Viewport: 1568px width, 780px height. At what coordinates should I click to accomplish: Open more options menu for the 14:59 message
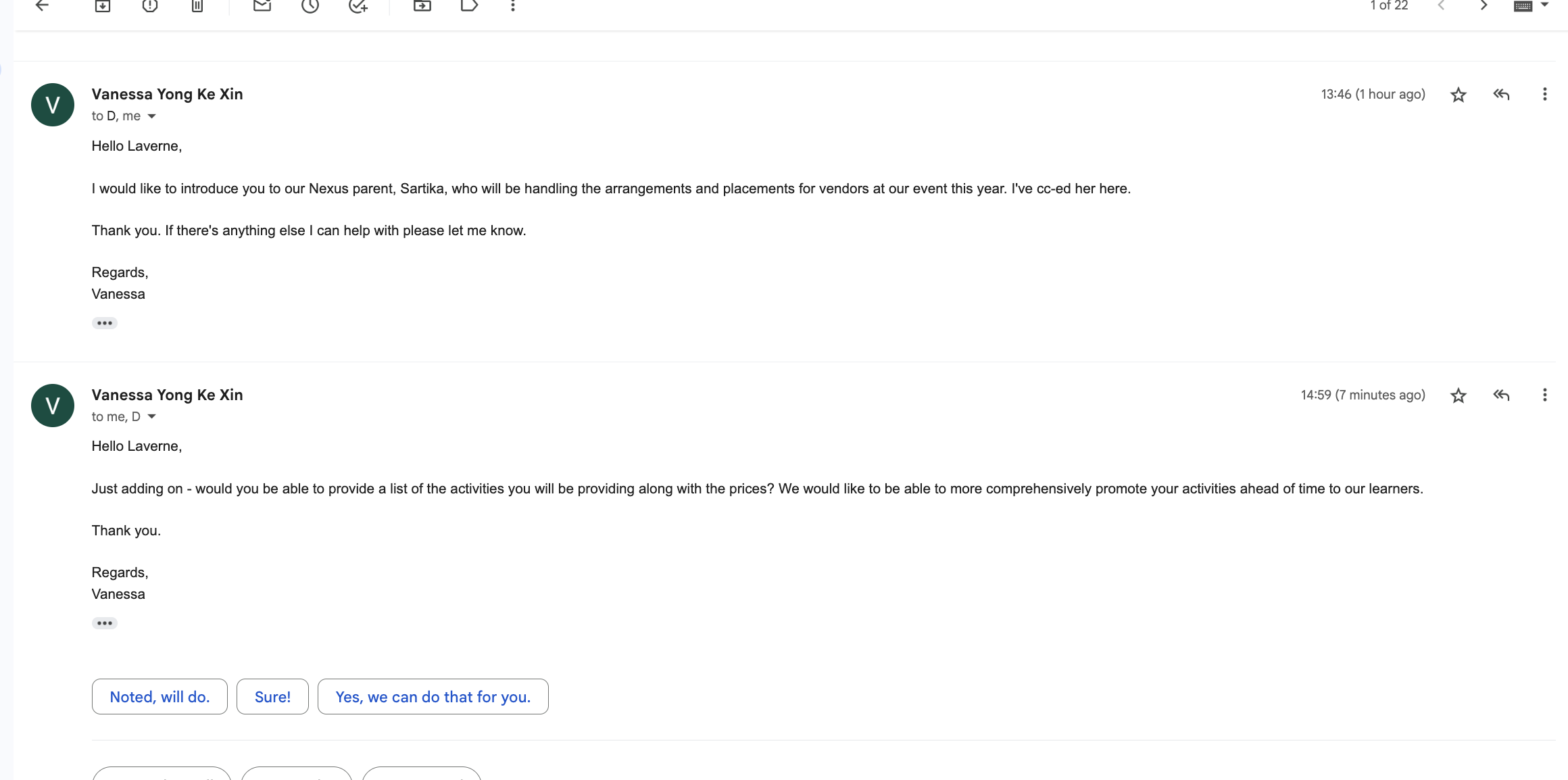(1544, 395)
